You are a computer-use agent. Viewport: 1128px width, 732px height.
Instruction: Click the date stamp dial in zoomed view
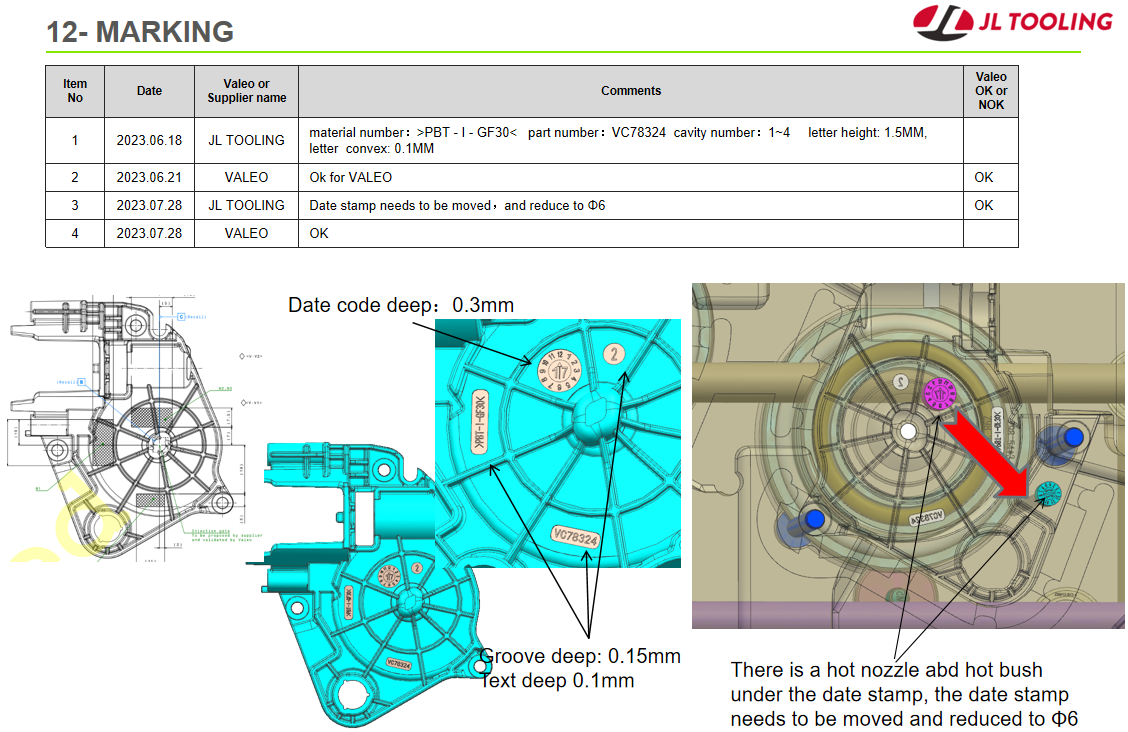coord(559,371)
